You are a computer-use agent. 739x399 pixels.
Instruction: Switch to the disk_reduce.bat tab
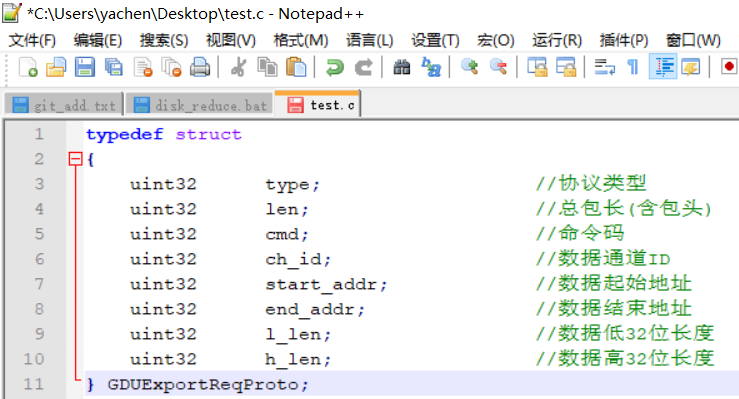coord(199,105)
